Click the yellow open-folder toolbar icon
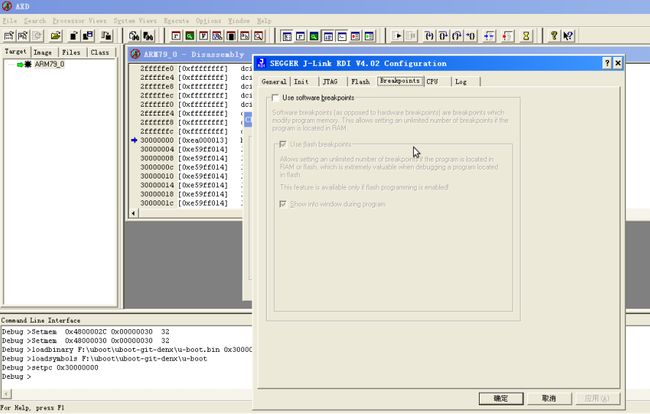 point(56,36)
